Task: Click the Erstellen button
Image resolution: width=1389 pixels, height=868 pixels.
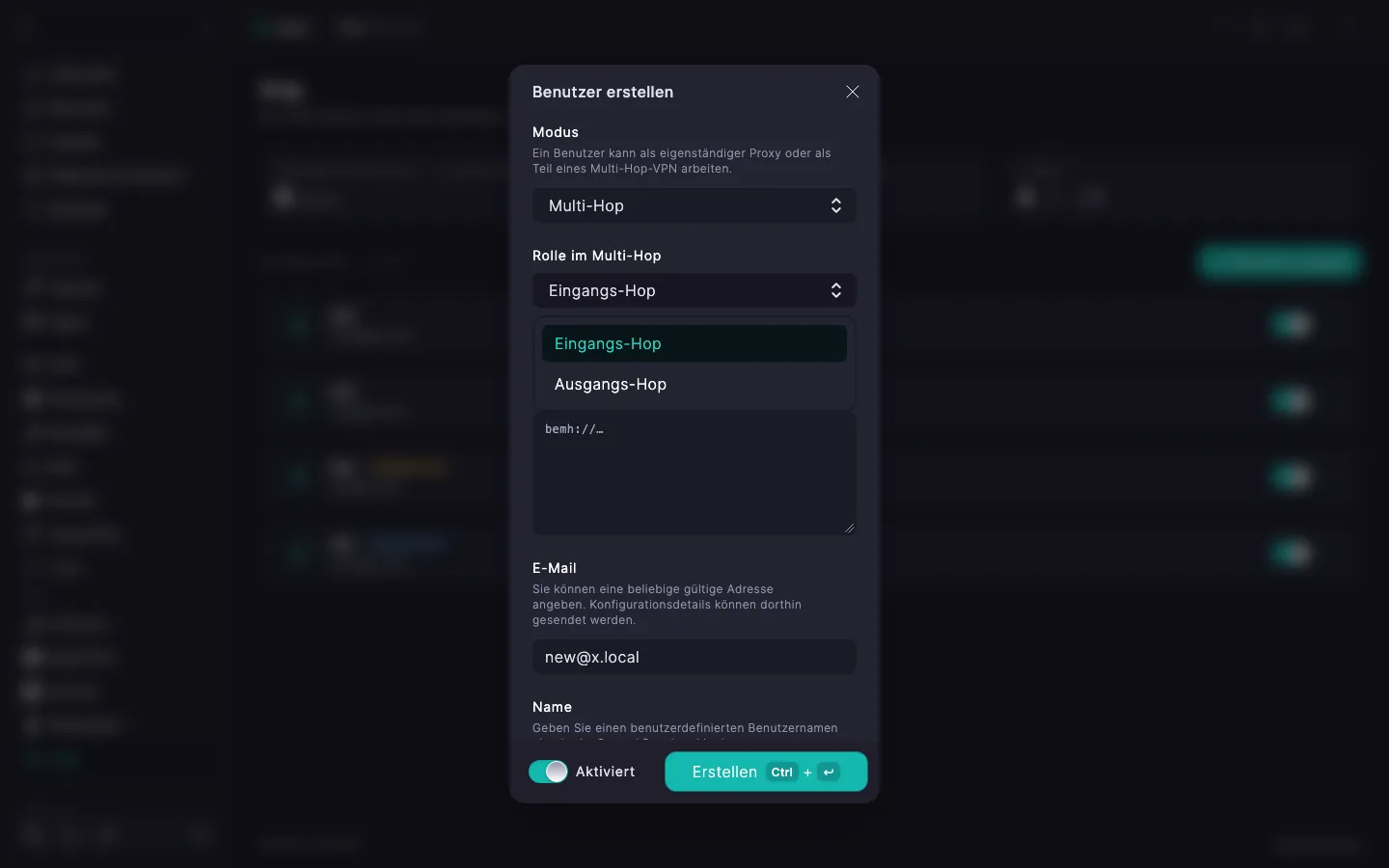Action: (x=766, y=772)
